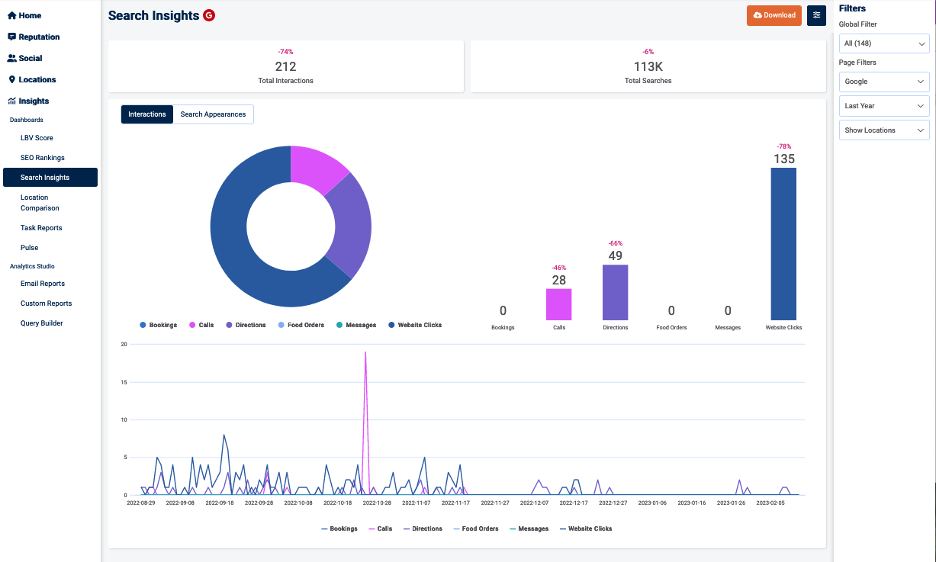Screen dimensions: 936x562
Task: Open the All (148) global filter dropdown
Action: click(884, 43)
